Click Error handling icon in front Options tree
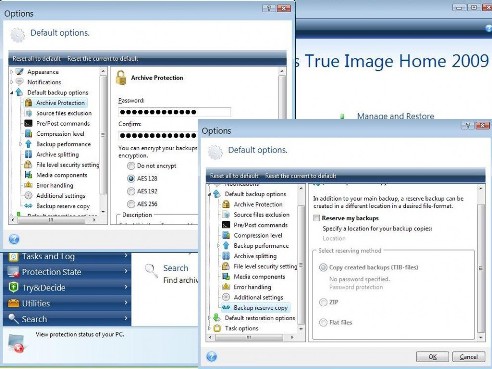This screenshot has width=492, height=369. click(x=226, y=287)
